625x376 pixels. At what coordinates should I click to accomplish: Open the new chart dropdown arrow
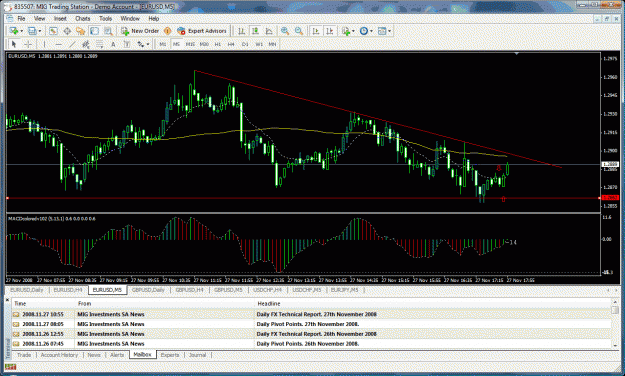coord(22,31)
